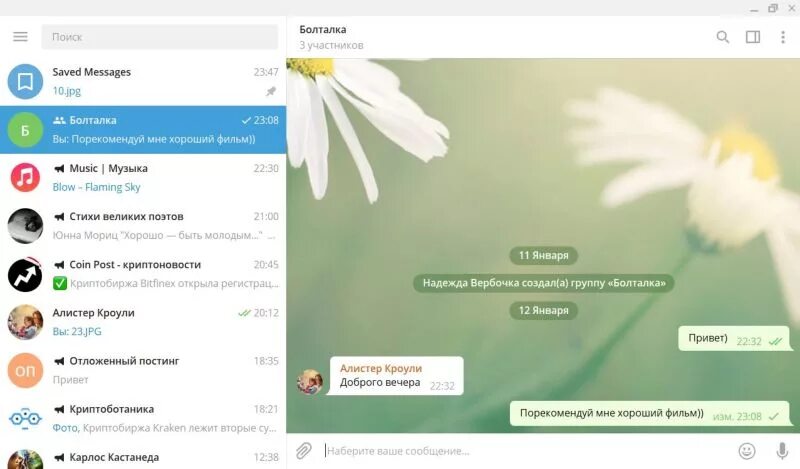
Task: Open the emoji smiley picker
Action: (747, 451)
